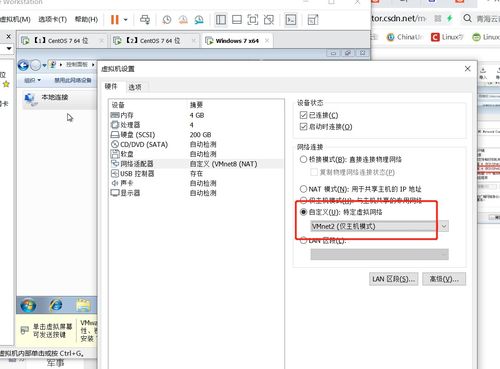Screen dimensions: 500x369
Task: Switch to the 选项 tab
Action: tap(135, 87)
